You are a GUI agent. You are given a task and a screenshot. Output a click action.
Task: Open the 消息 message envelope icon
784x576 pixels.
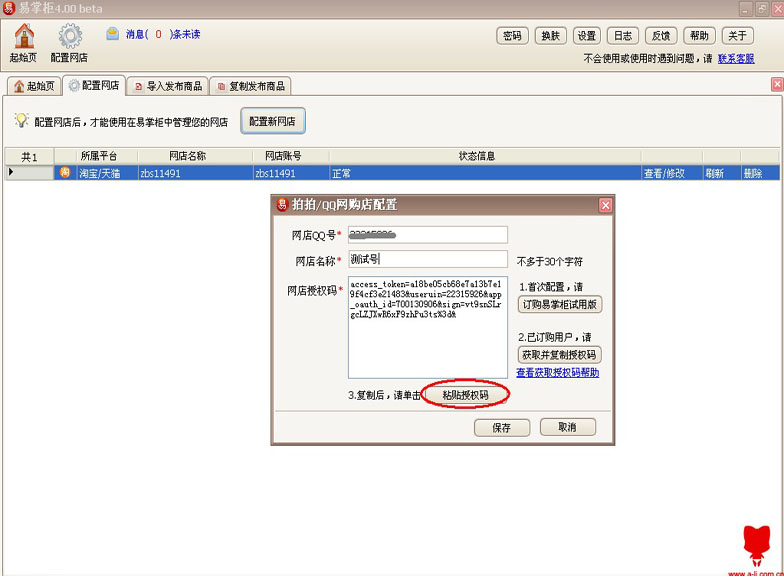(x=112, y=34)
